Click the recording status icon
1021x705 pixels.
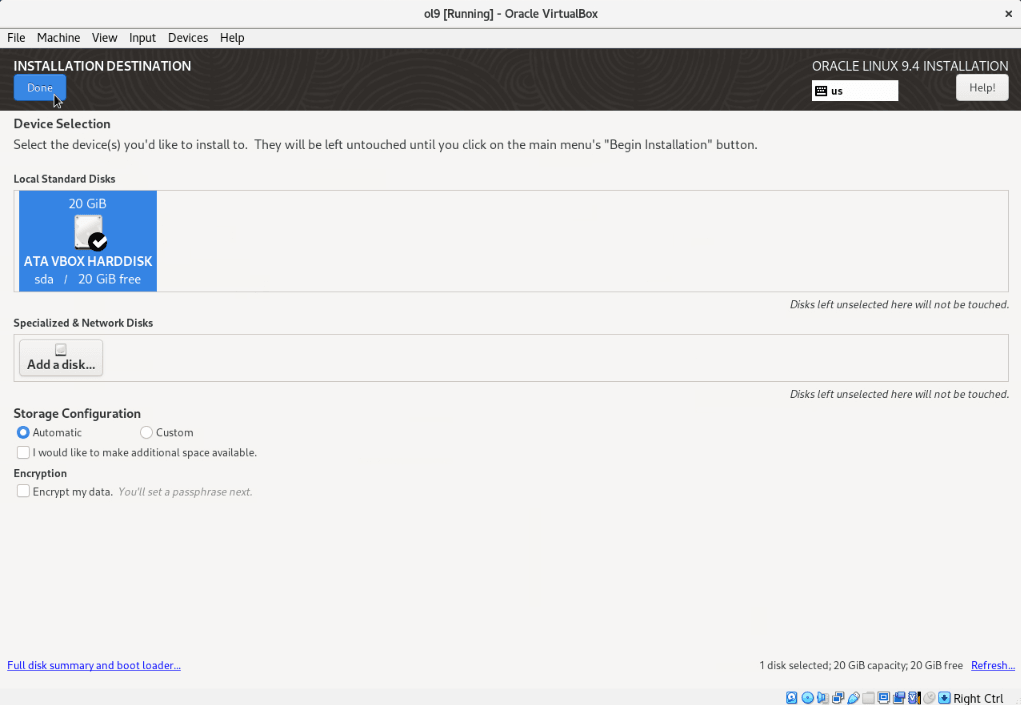899,698
